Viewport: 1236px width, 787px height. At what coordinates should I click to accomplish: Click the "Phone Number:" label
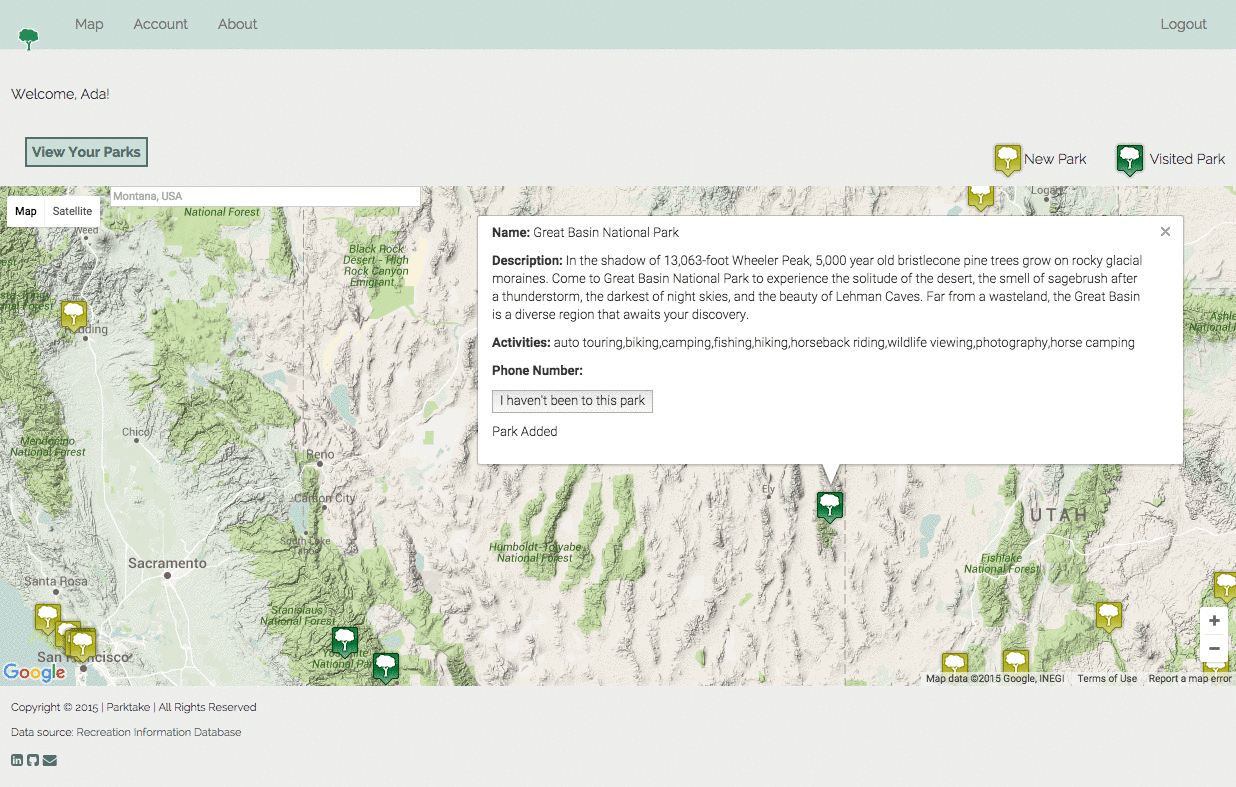coord(537,370)
